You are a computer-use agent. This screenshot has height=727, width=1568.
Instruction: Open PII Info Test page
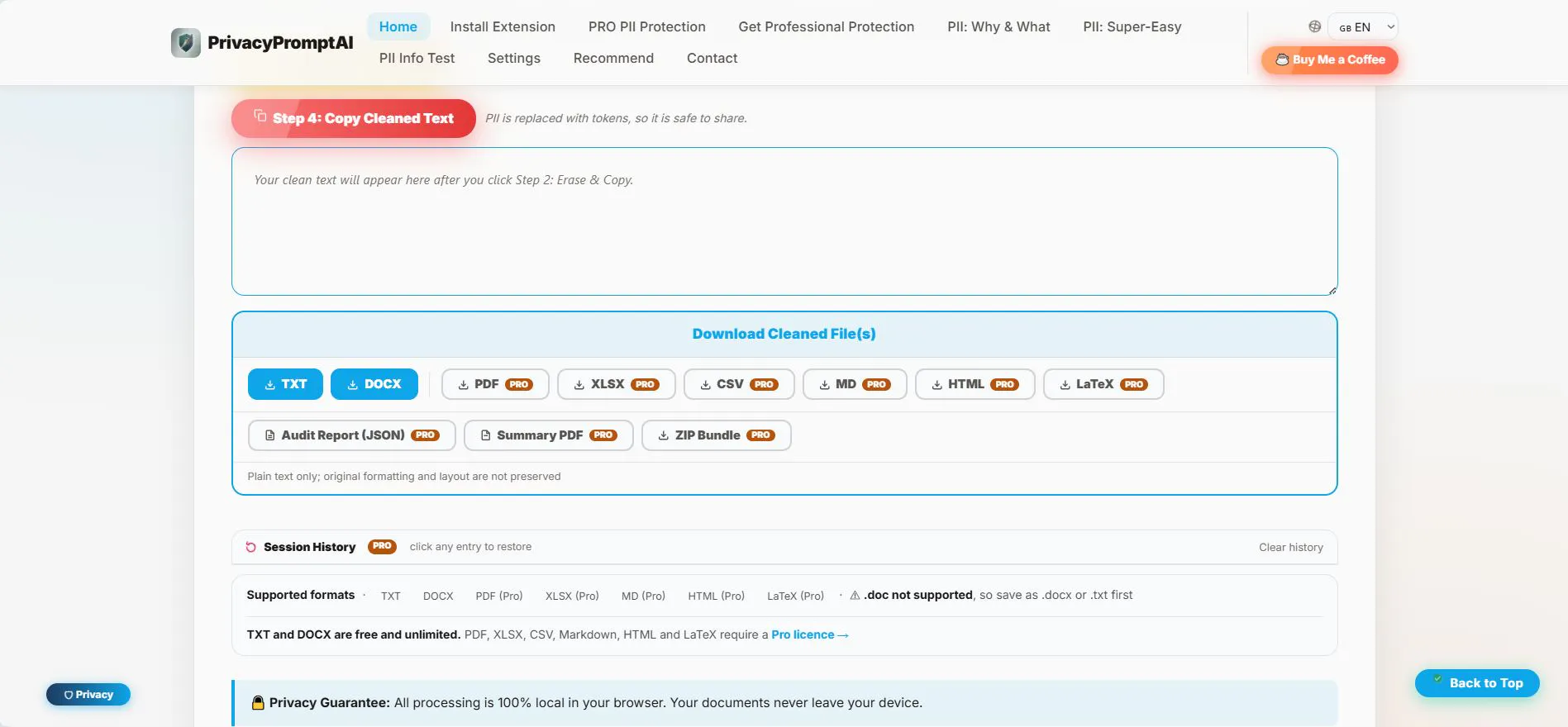[x=417, y=58]
